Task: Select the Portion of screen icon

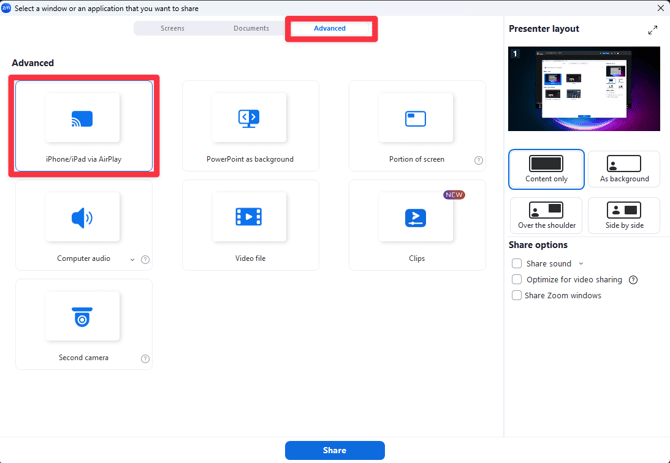Action: (415, 118)
